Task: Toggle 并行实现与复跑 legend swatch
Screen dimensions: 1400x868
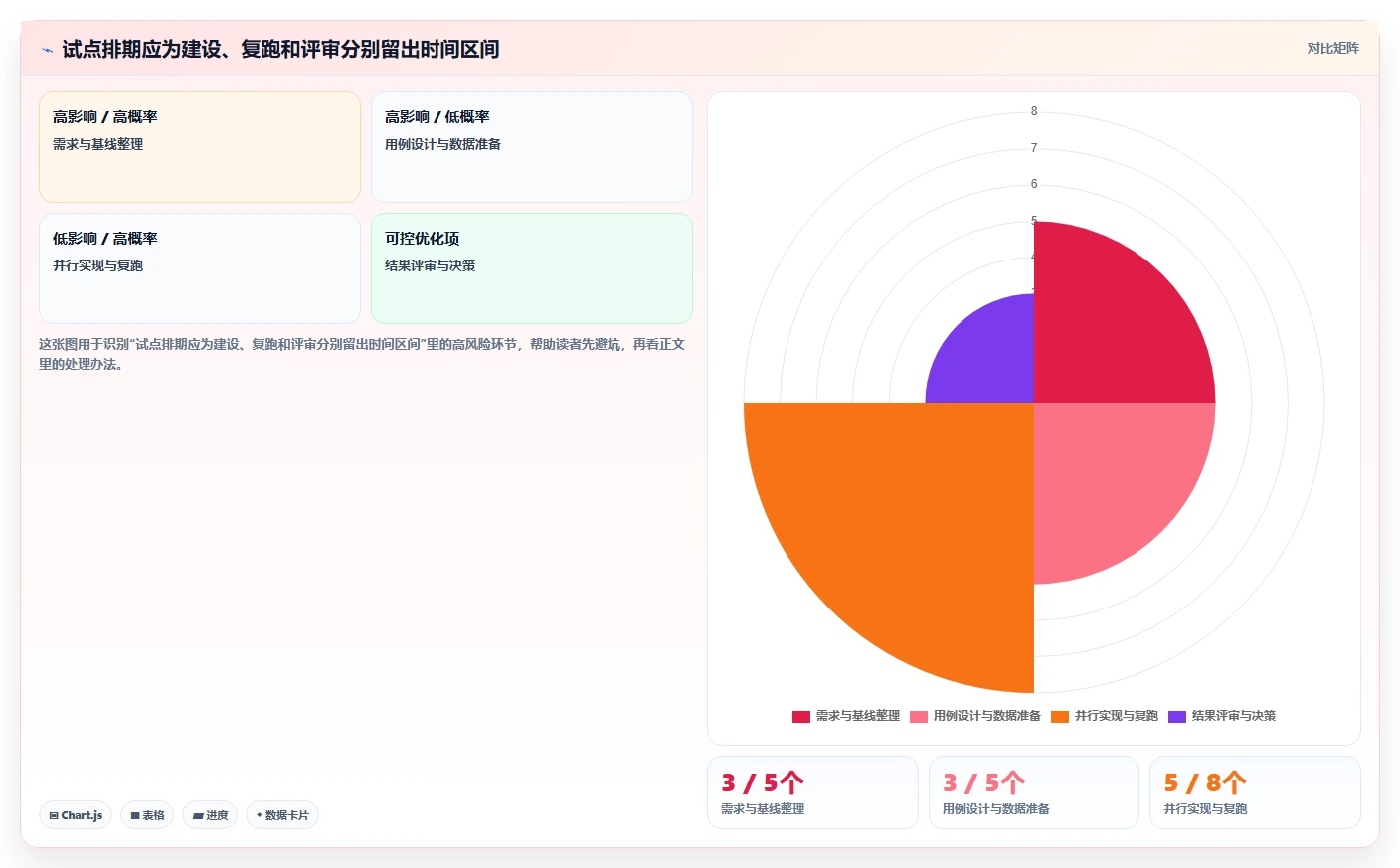Action: tap(1060, 716)
